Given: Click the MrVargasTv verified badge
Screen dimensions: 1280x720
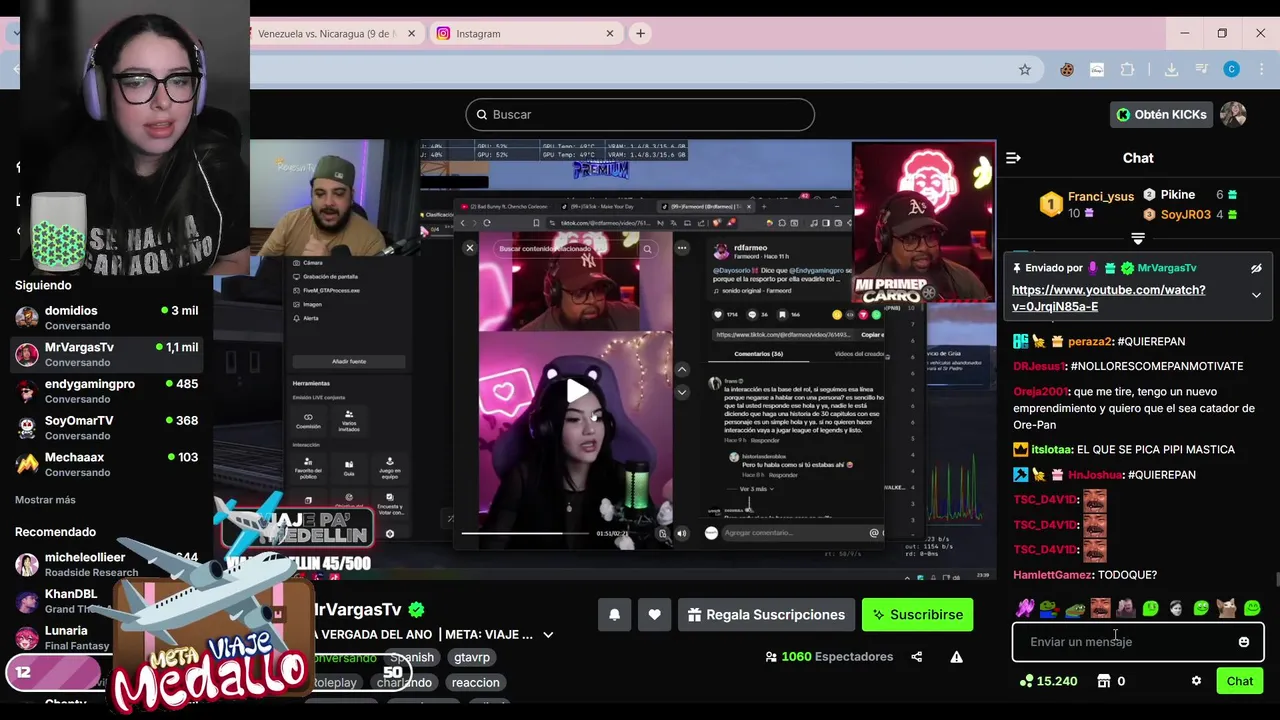Looking at the screenshot, I should point(416,609).
